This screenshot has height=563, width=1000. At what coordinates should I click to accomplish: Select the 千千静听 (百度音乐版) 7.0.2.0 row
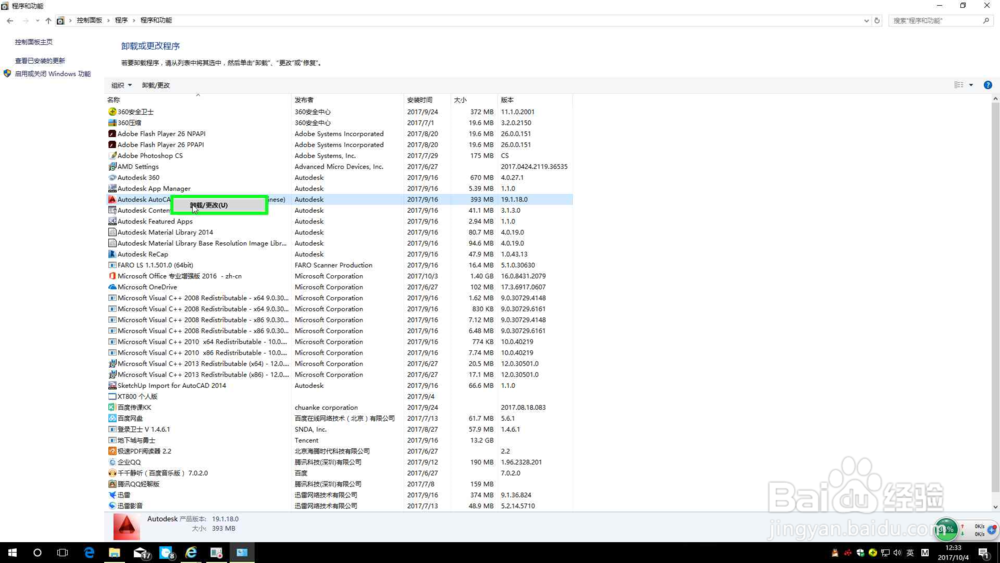click(x=339, y=473)
